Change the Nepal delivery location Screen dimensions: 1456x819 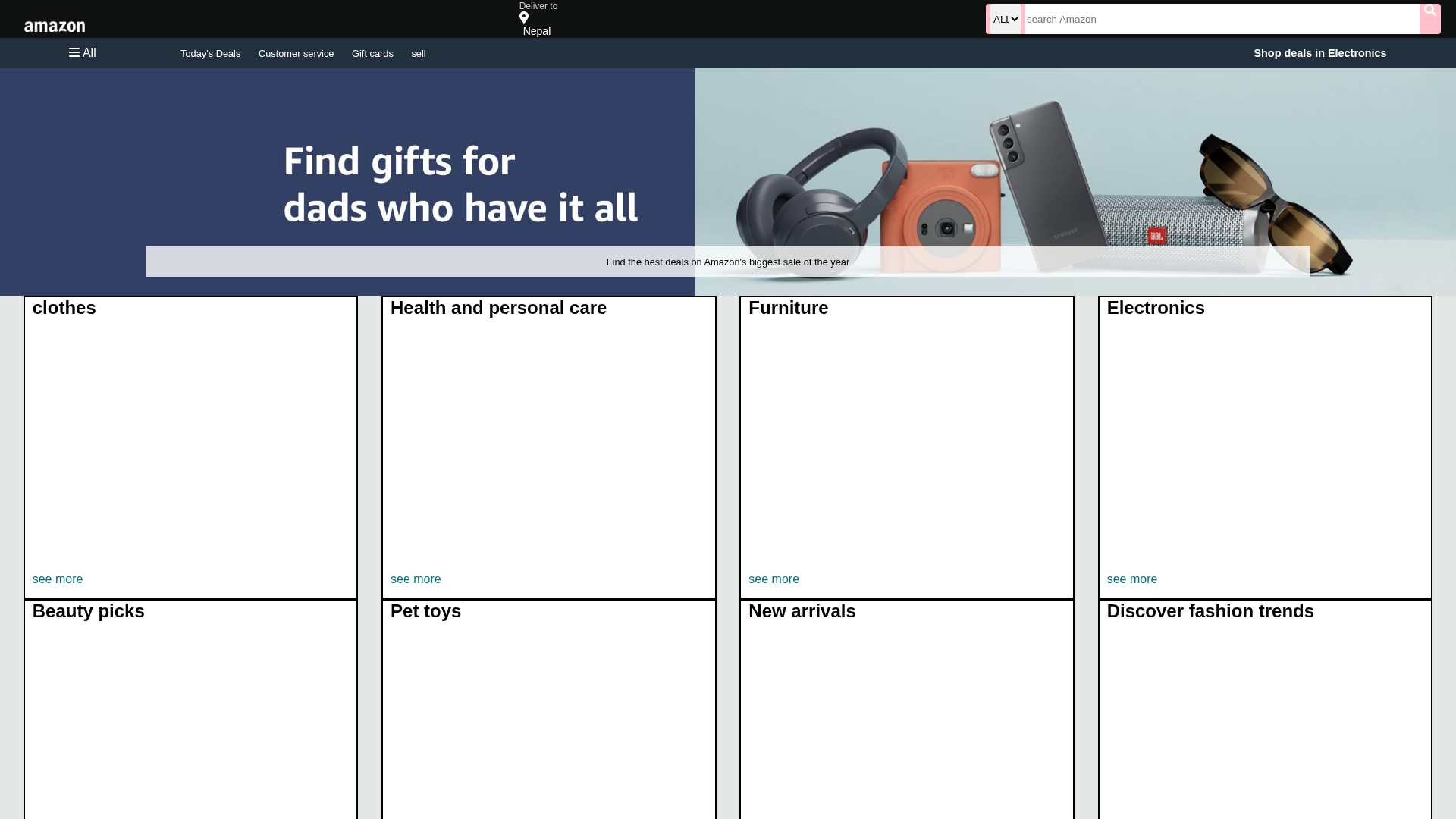point(537,31)
